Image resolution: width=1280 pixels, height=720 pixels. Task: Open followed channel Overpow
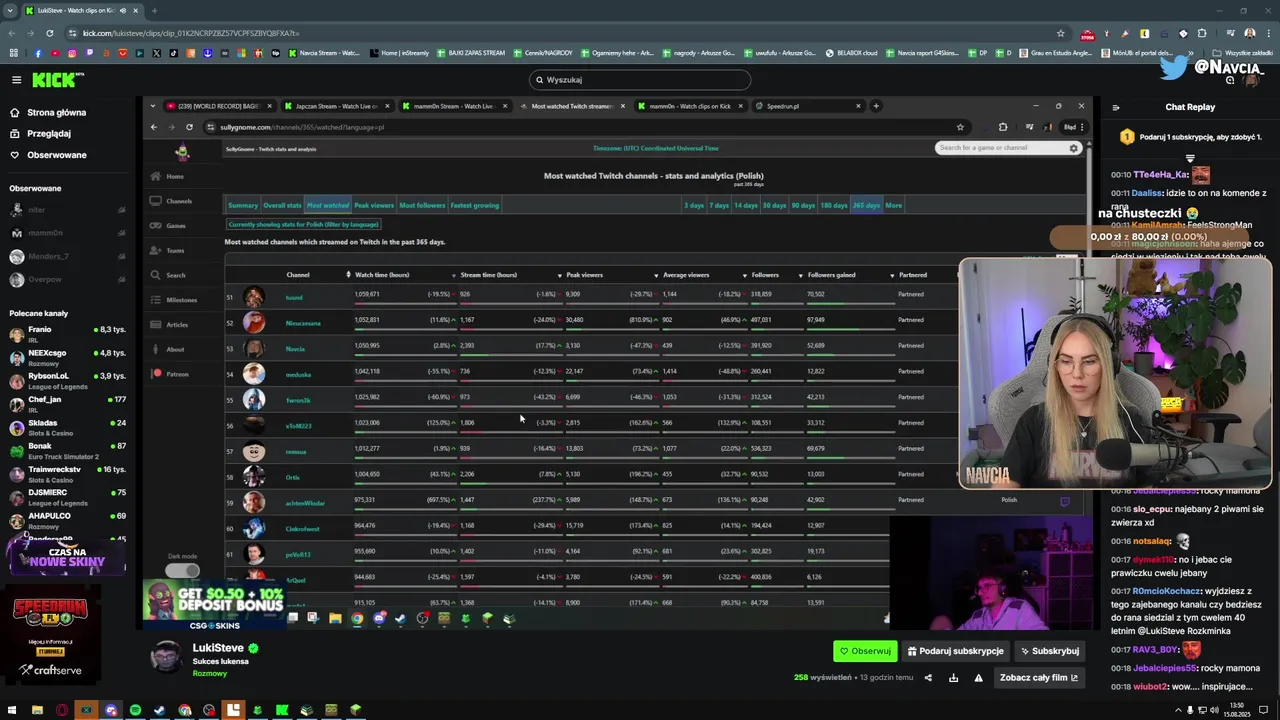click(66, 280)
